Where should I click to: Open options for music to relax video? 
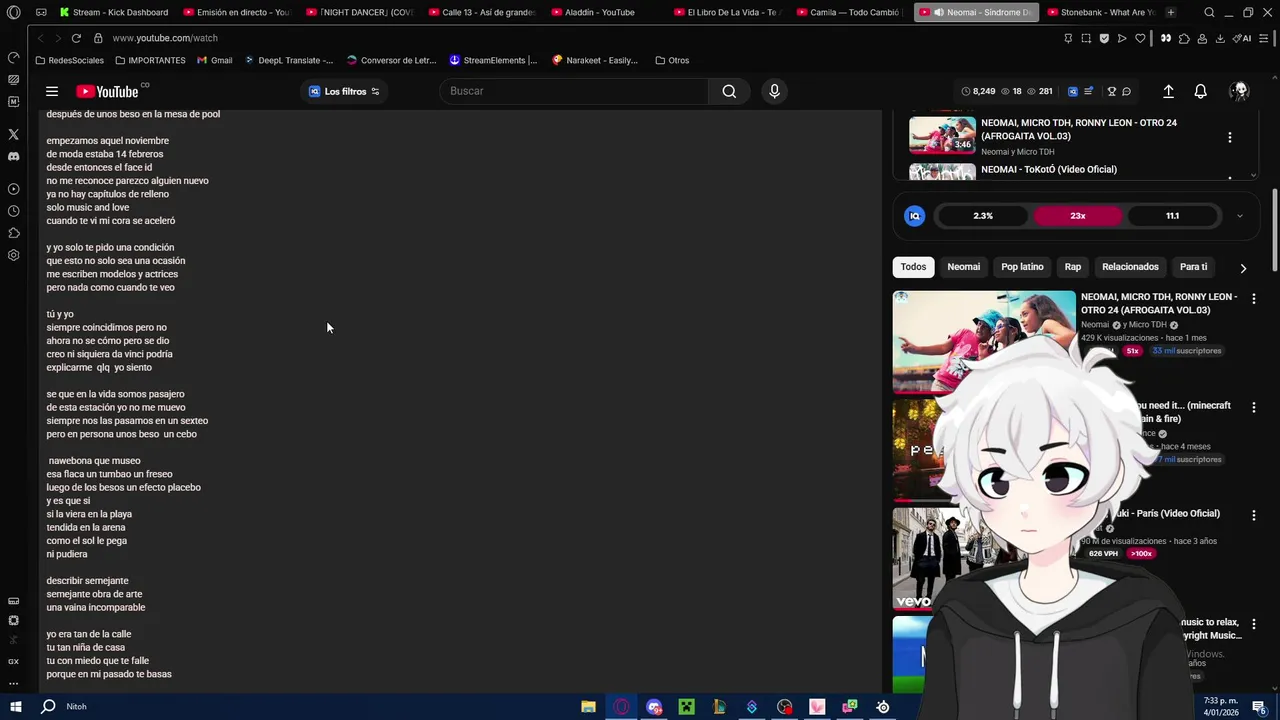pos(1254,624)
